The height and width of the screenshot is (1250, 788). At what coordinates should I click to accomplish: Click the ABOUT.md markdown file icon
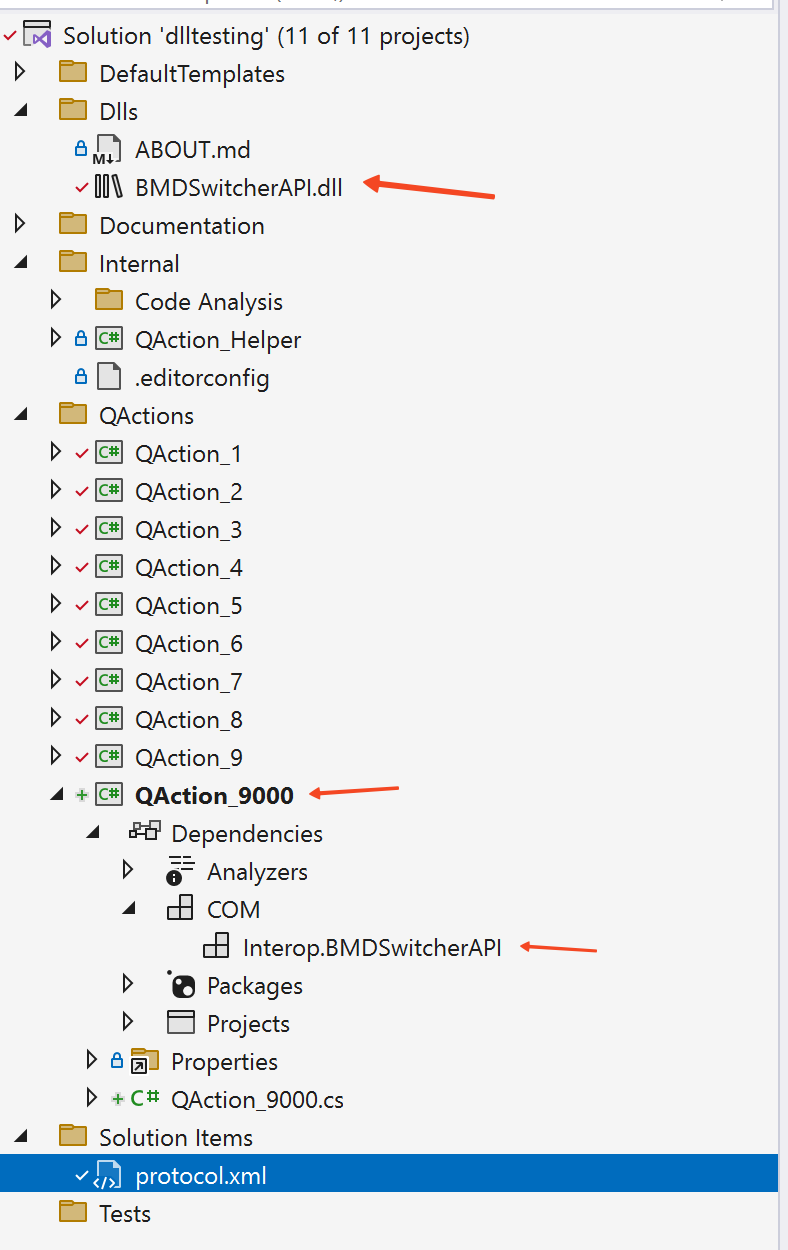coord(107,150)
